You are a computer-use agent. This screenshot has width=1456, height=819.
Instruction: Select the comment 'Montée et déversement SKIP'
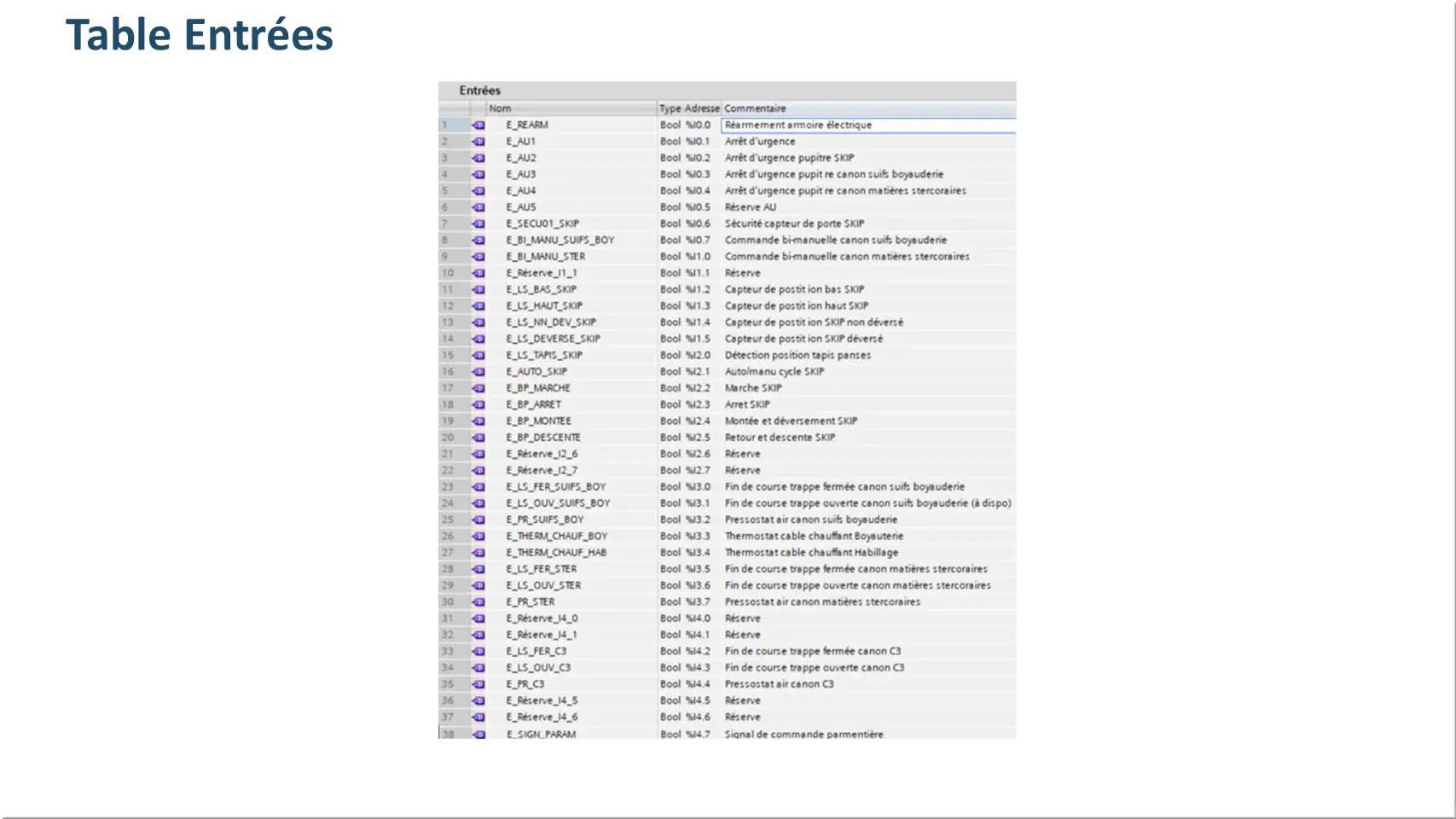tap(791, 421)
